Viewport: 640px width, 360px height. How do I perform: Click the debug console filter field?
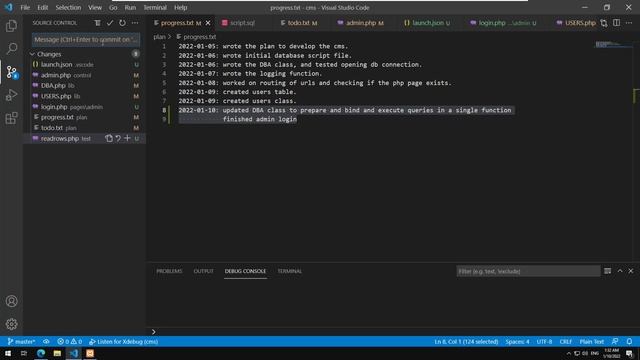tap(528, 271)
